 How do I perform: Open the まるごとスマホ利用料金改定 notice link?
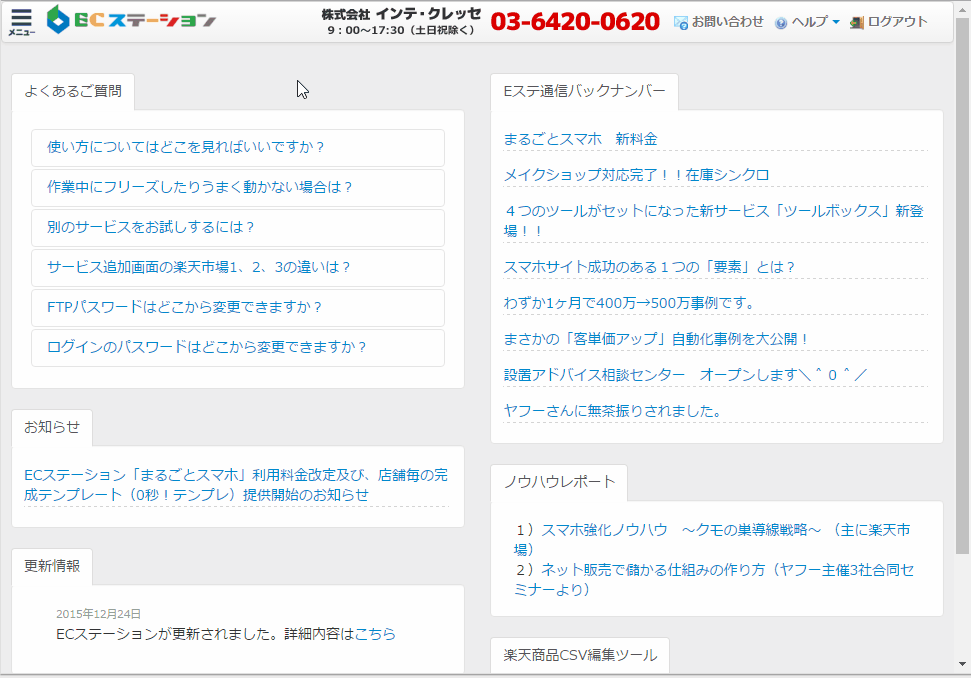point(236,485)
